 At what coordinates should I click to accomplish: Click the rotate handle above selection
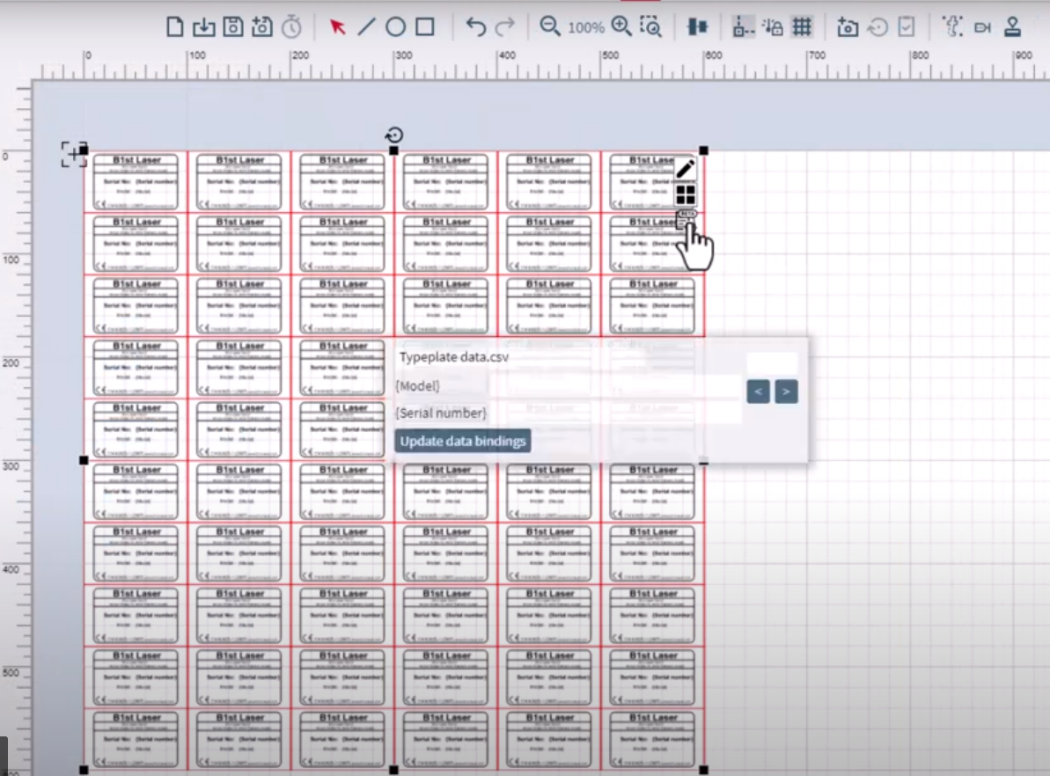point(394,135)
